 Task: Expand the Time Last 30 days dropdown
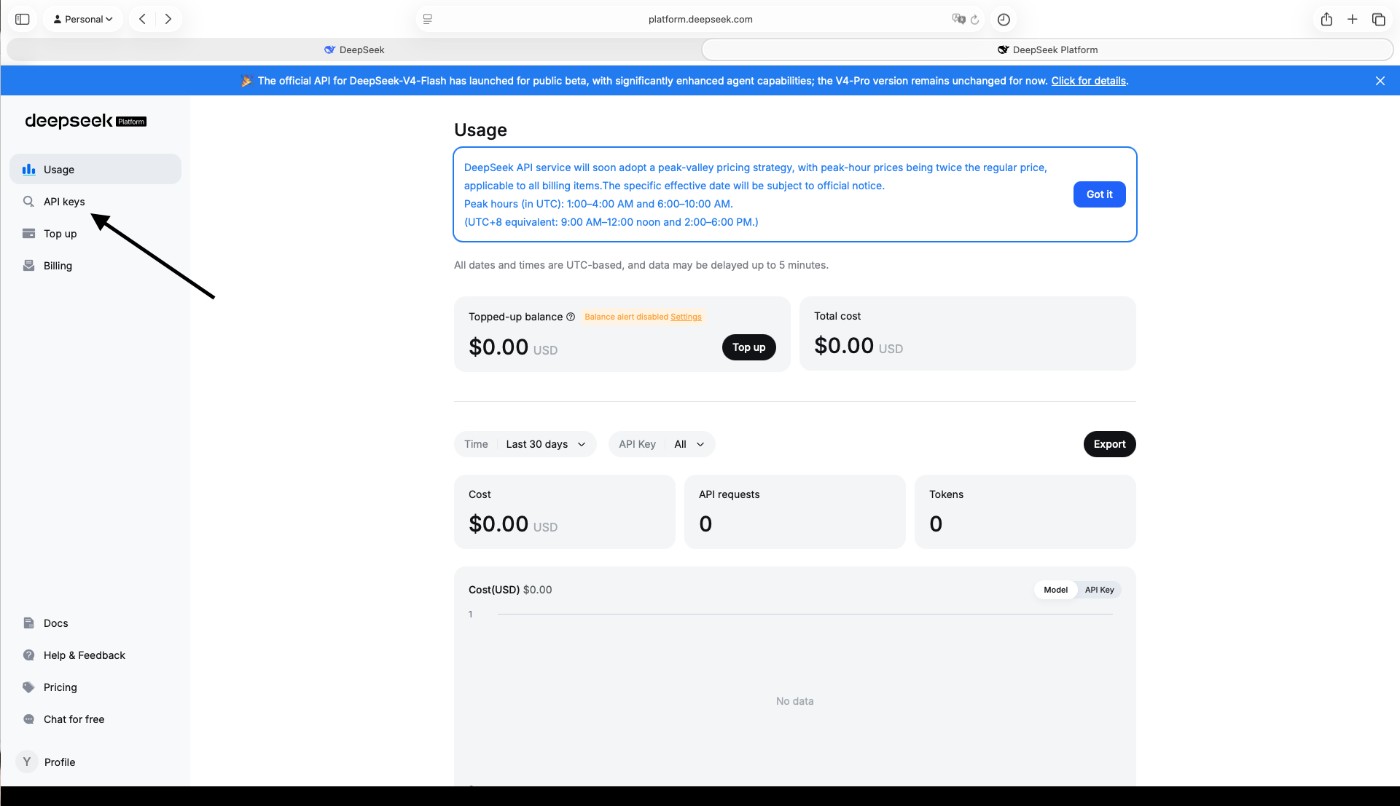pos(525,444)
